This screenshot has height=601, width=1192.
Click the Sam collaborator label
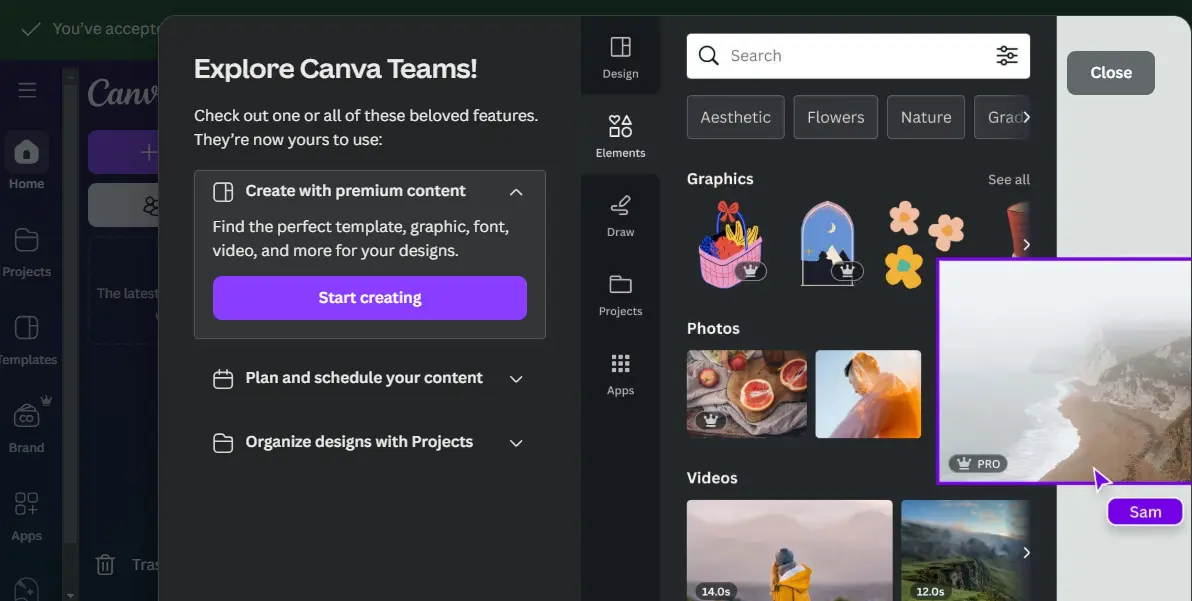click(x=1145, y=512)
